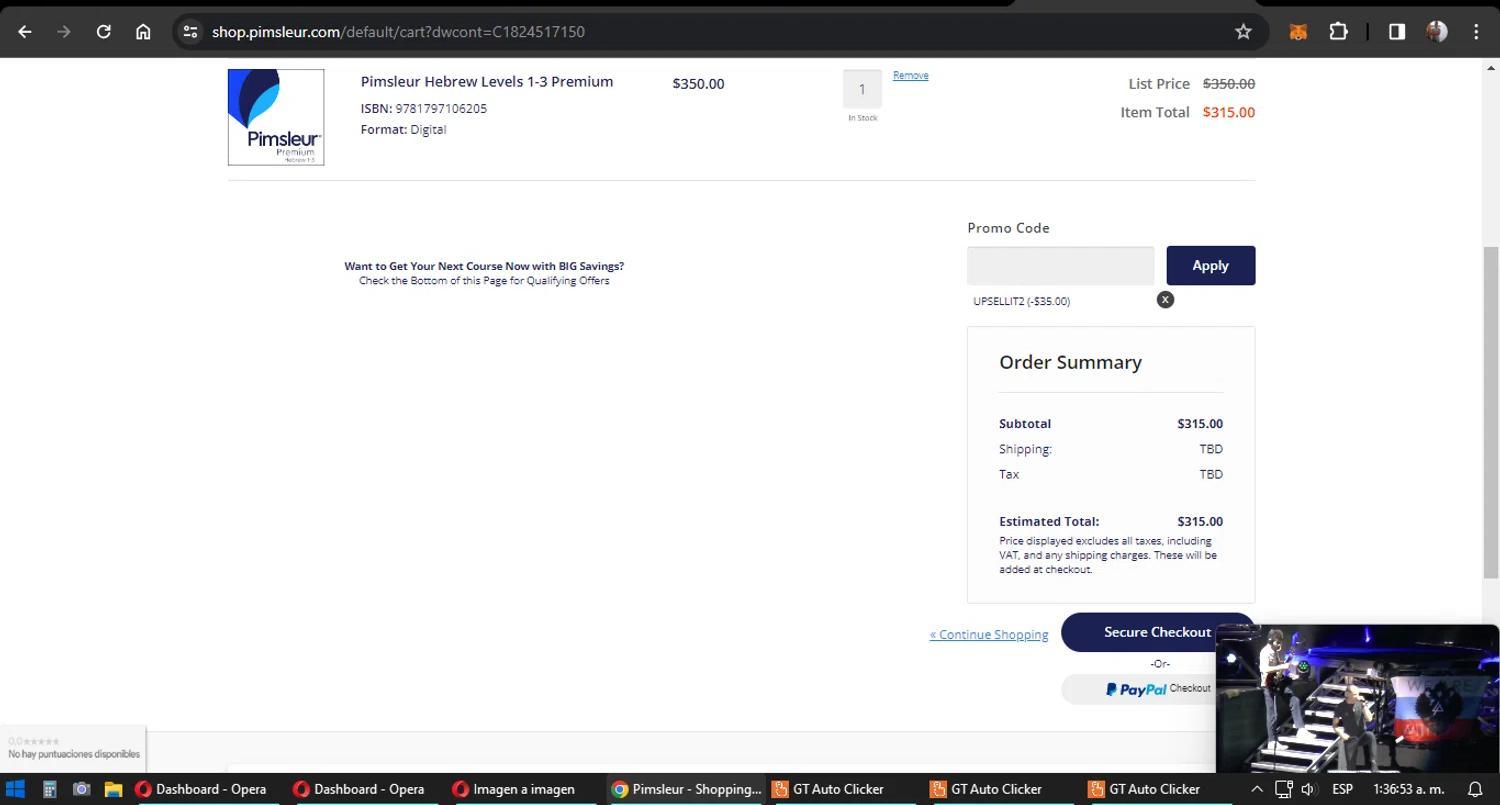Open the browser home page icon
This screenshot has width=1500, height=805.
coord(143,32)
